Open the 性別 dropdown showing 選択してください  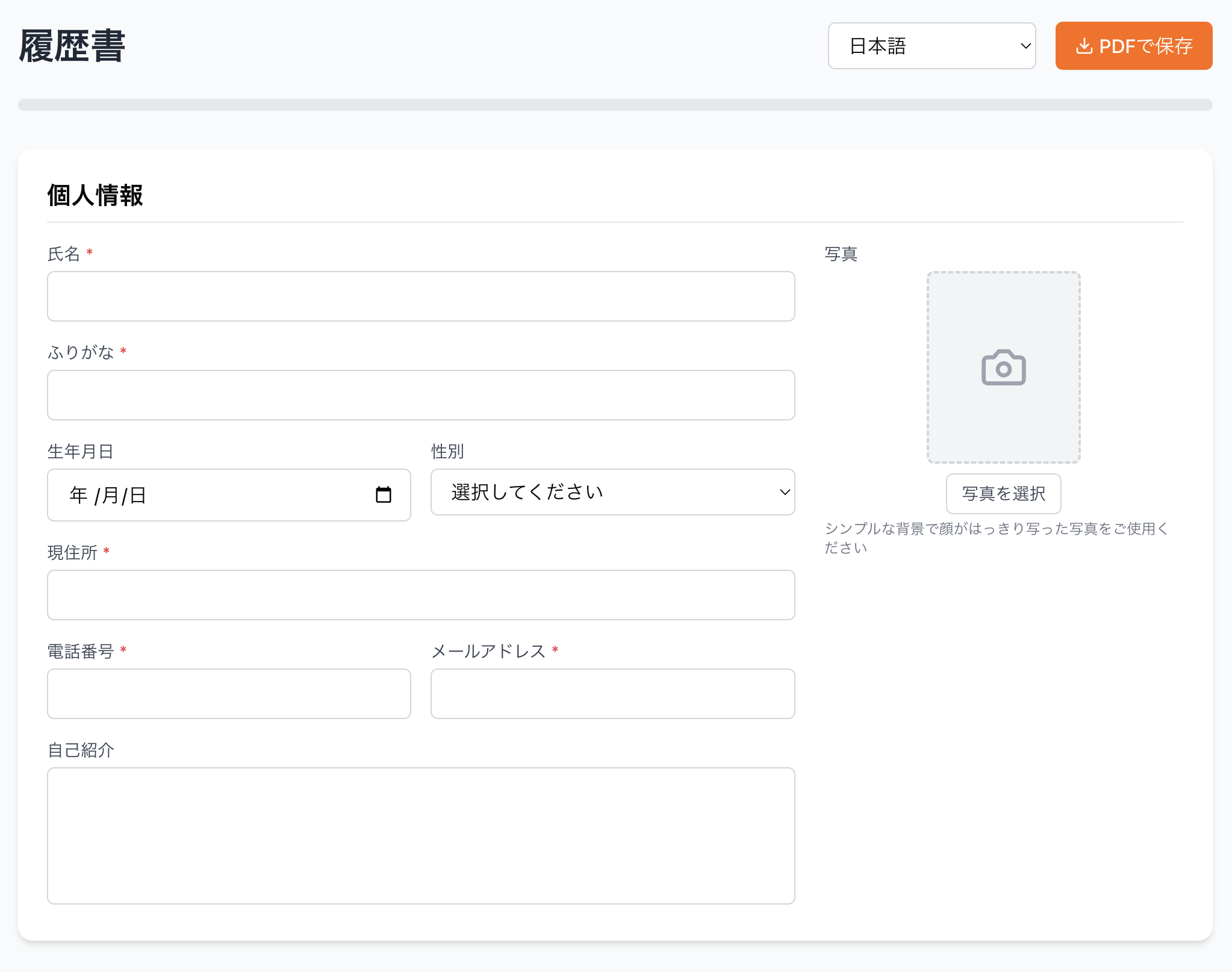[612, 492]
